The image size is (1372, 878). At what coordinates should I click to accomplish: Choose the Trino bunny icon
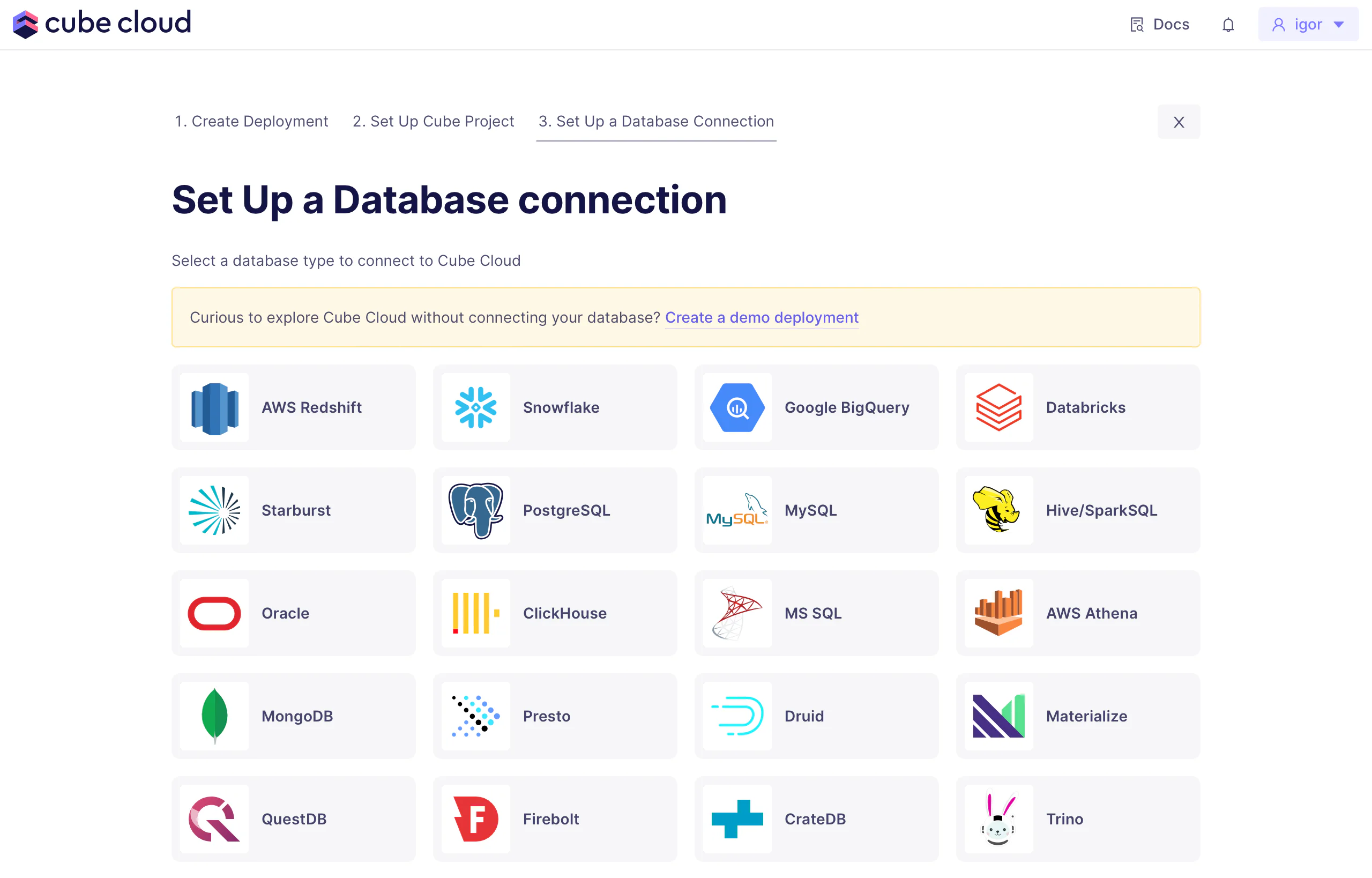pyautogui.click(x=998, y=819)
